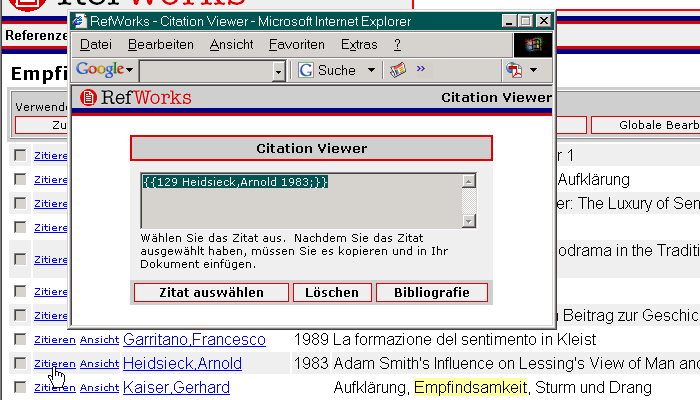Click the PDF converter toolbar icon

pyautogui.click(x=514, y=70)
